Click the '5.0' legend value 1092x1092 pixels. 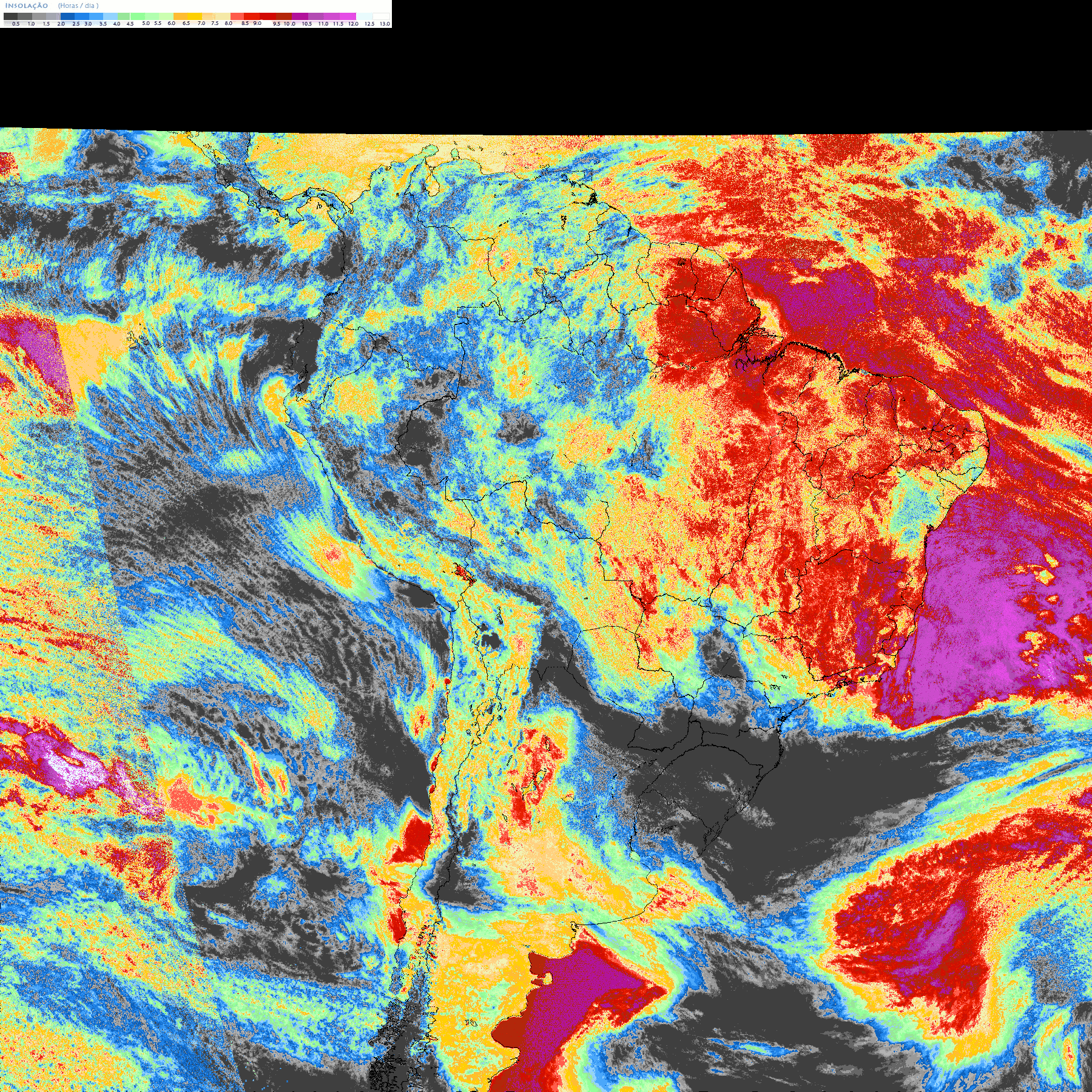(x=146, y=23)
